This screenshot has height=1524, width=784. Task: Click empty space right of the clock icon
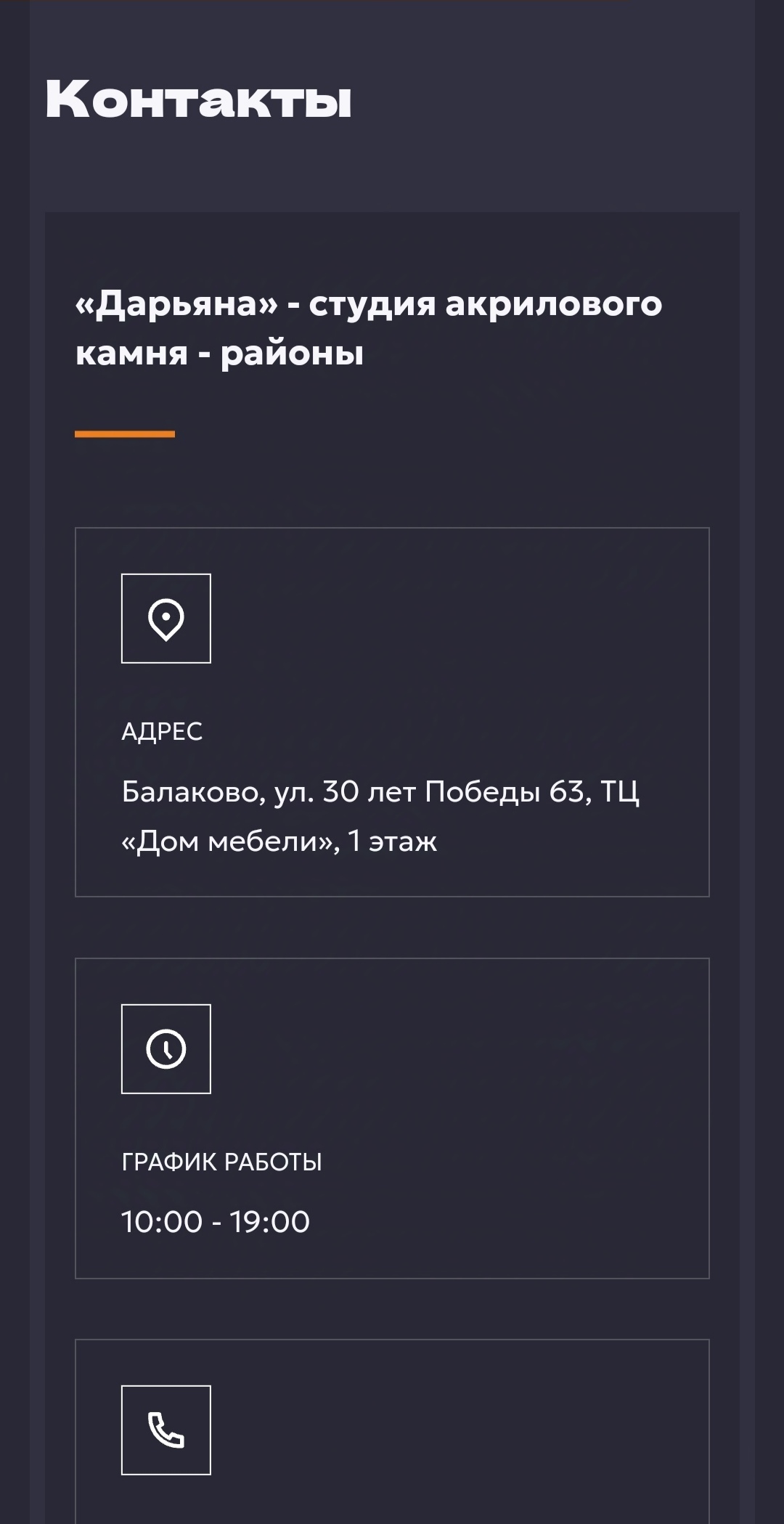(x=457, y=1049)
